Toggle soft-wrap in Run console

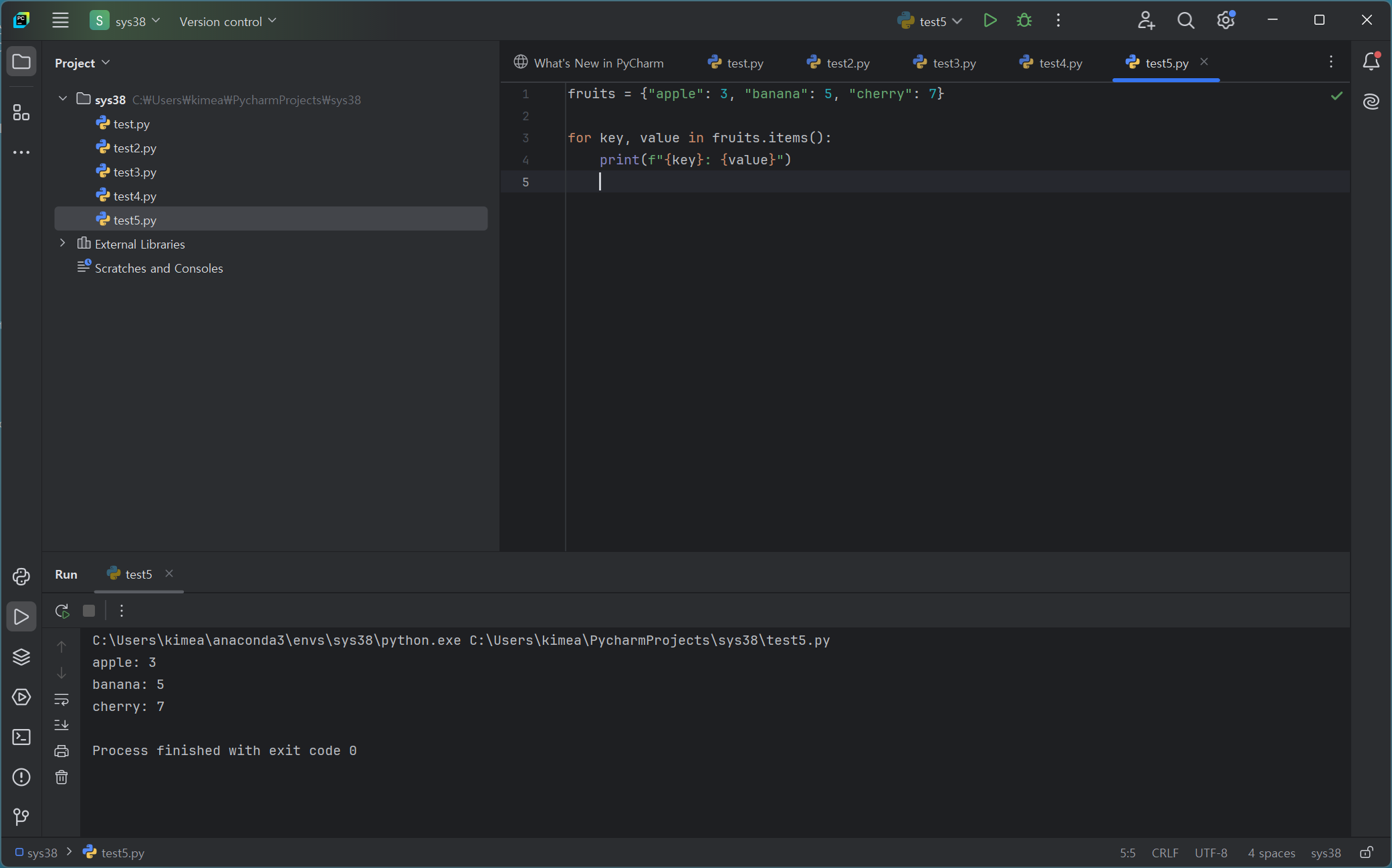click(62, 699)
